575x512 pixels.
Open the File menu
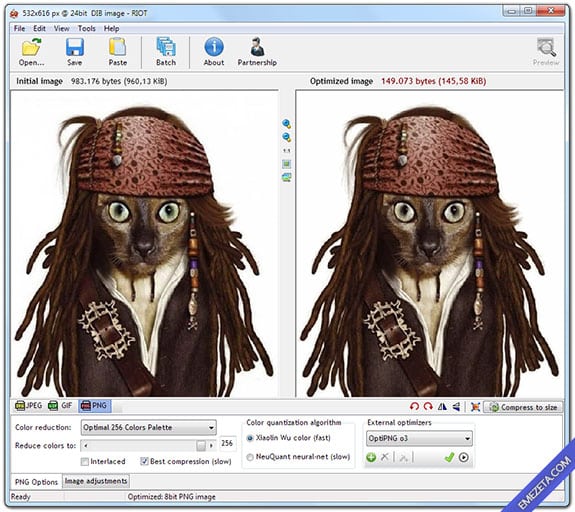pos(19,29)
